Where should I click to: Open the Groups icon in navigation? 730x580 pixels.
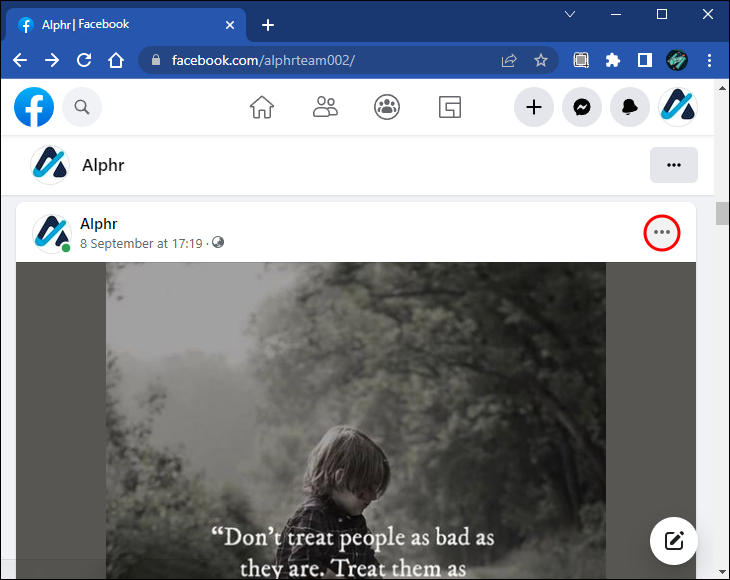(x=387, y=108)
